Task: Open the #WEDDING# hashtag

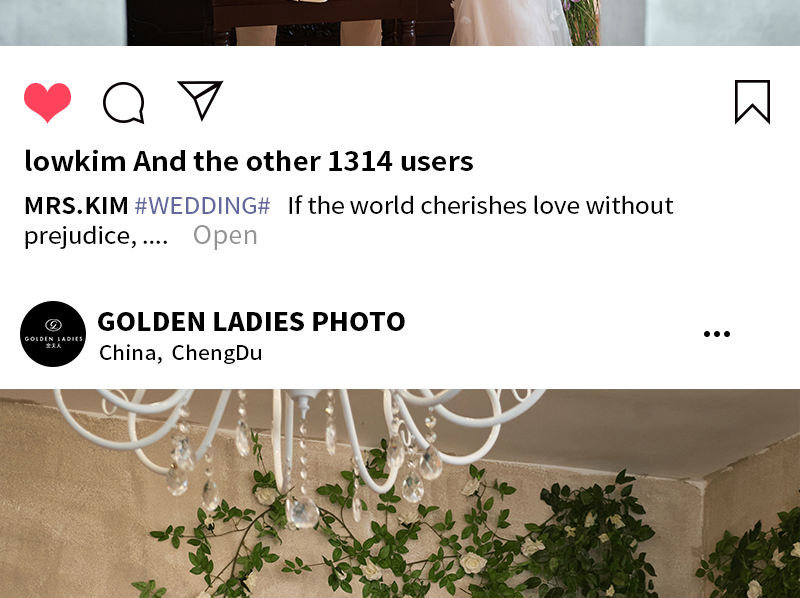Action: (202, 206)
